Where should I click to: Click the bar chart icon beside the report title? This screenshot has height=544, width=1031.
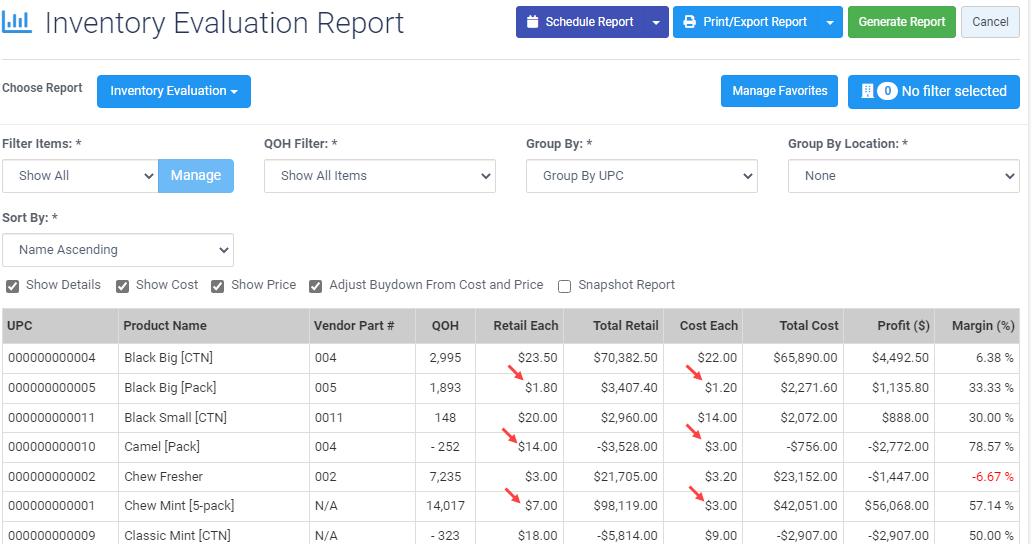[16, 22]
